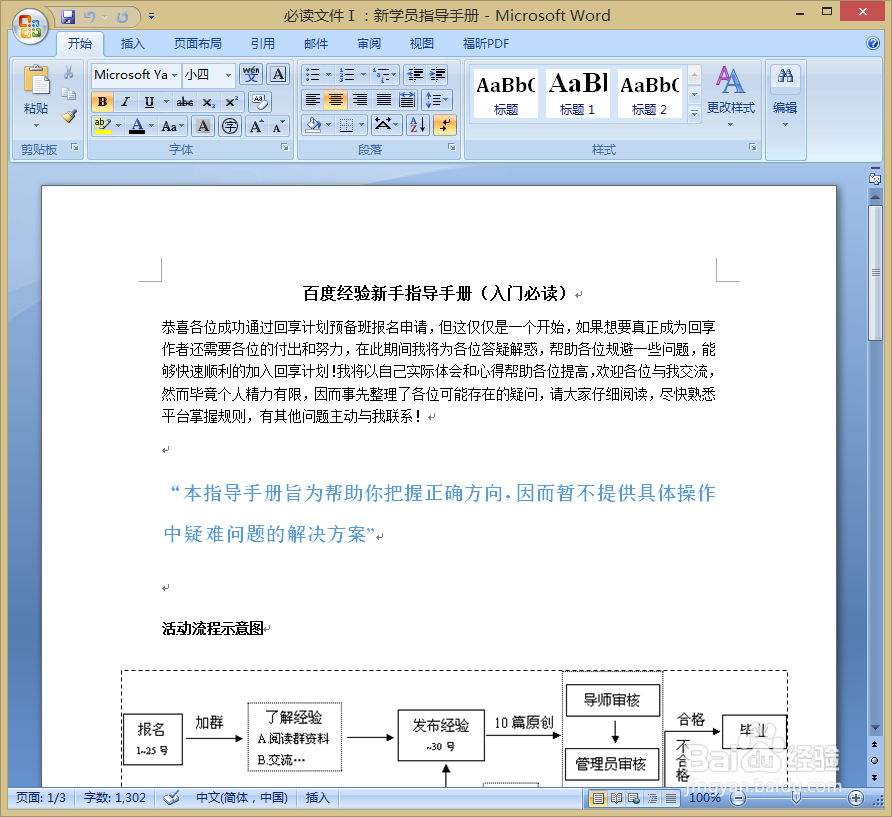892x817 pixels.
Task: Apply superscript formatting
Action: [232, 102]
